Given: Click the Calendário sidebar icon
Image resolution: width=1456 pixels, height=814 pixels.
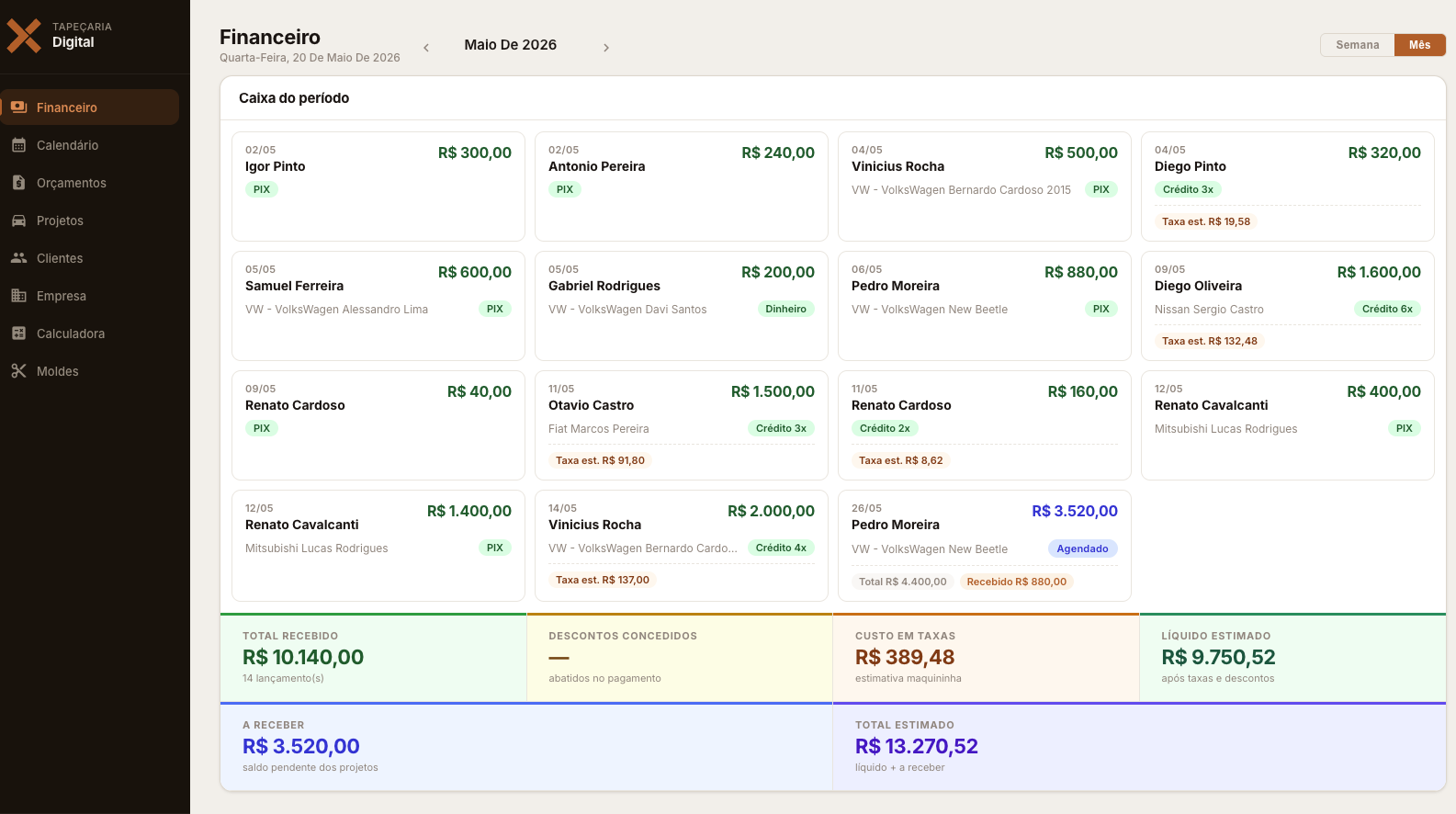Looking at the screenshot, I should [18, 145].
